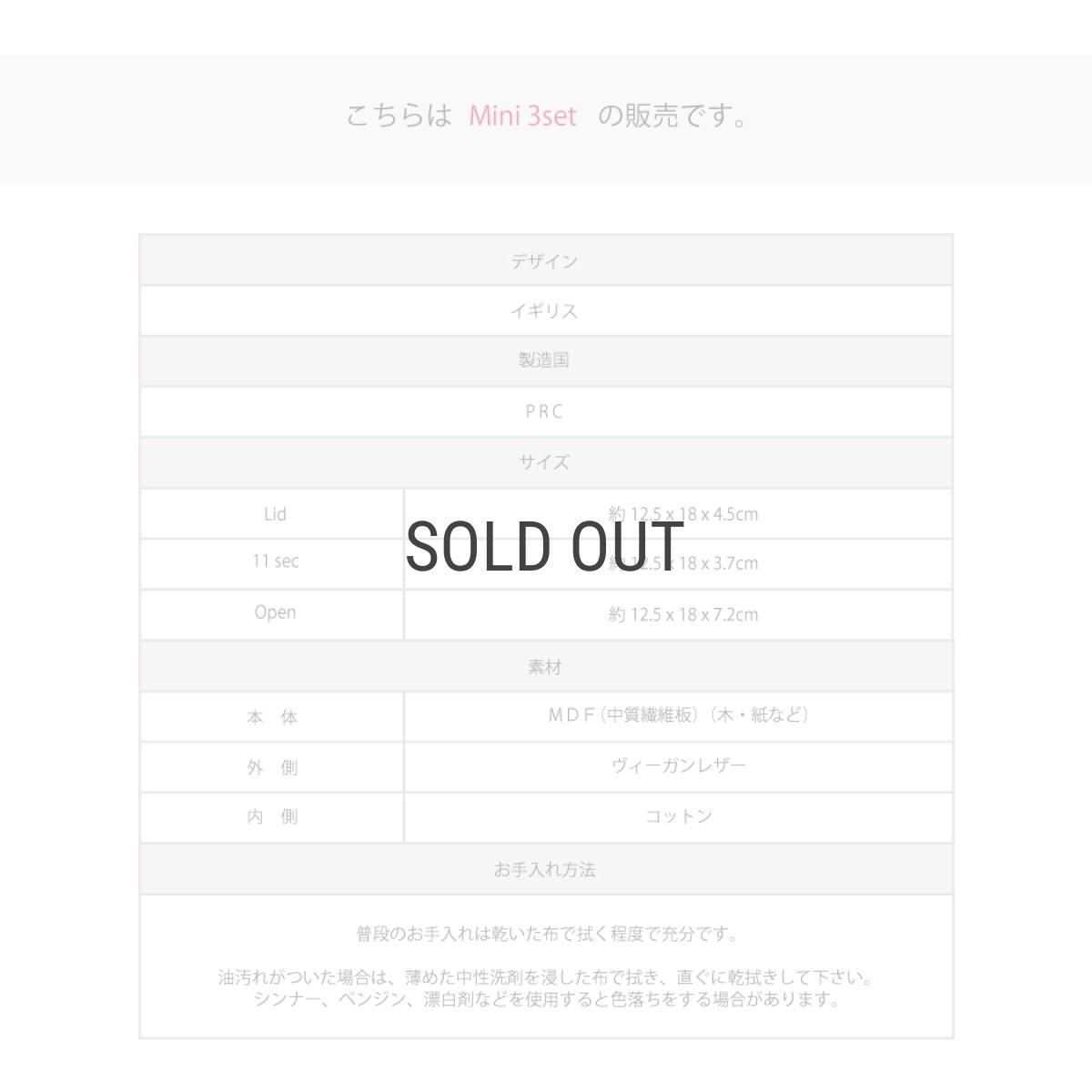Select the サイズ section header

(x=545, y=462)
